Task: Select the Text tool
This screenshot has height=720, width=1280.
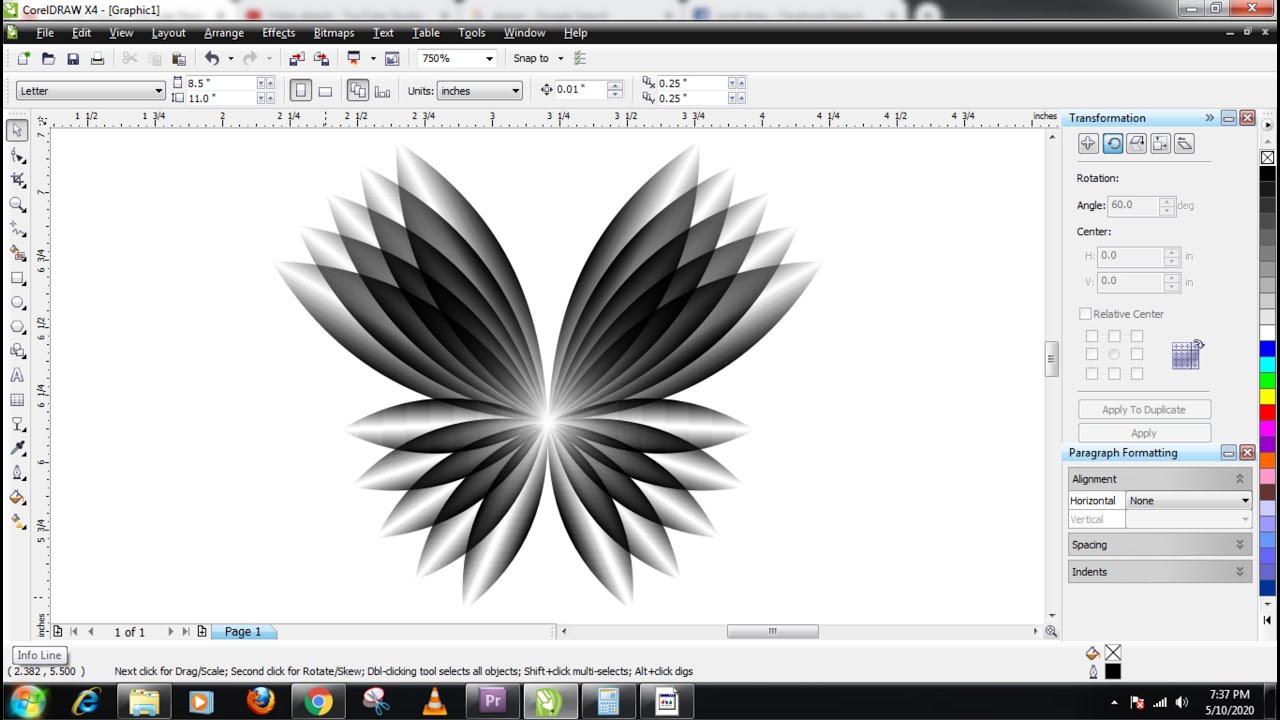Action: [17, 376]
